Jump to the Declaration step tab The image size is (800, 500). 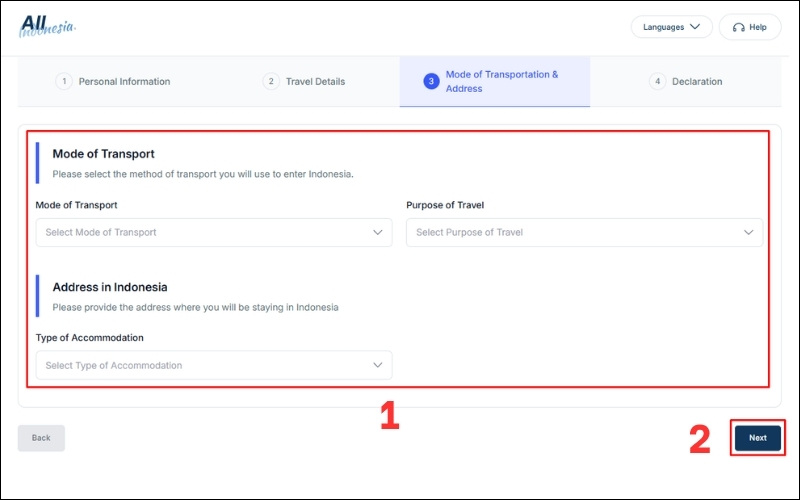click(696, 81)
